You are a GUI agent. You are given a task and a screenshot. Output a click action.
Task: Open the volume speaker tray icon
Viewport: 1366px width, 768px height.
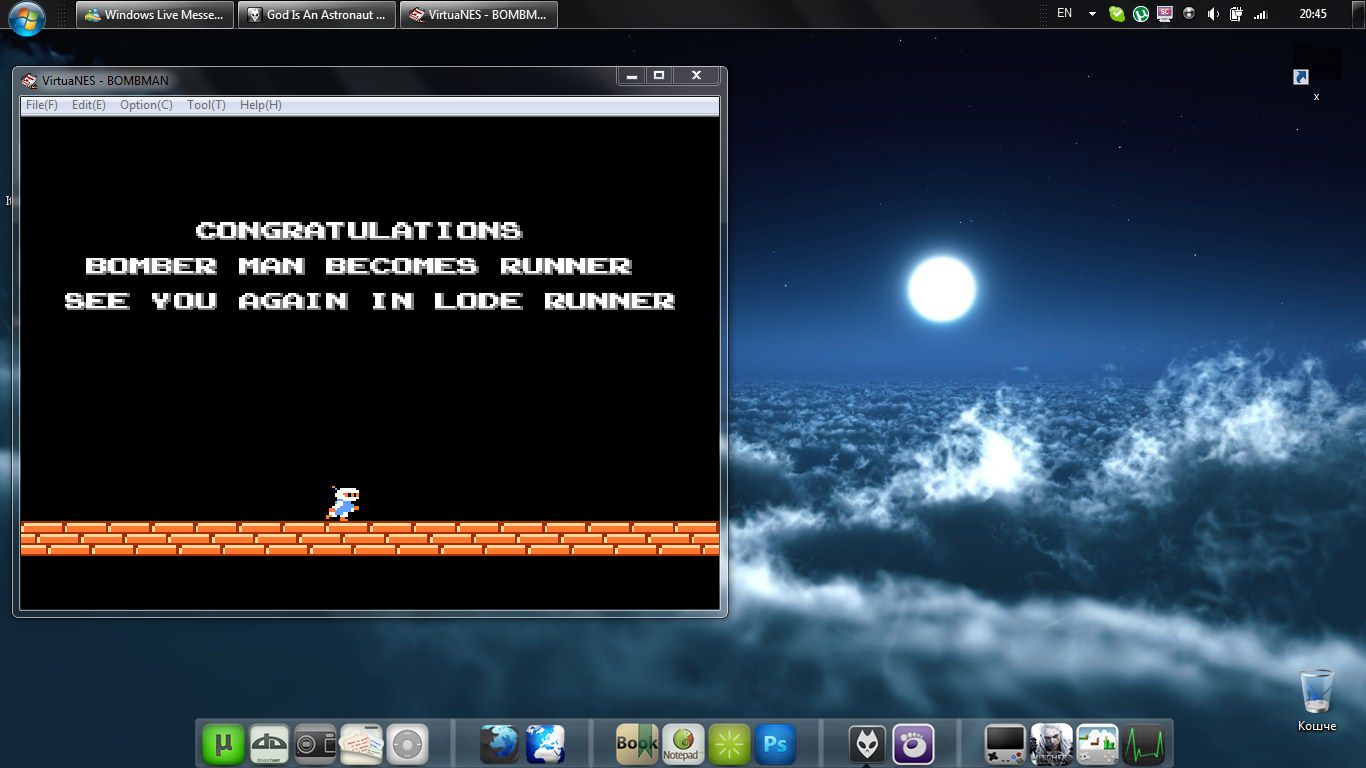pyautogui.click(x=1213, y=14)
